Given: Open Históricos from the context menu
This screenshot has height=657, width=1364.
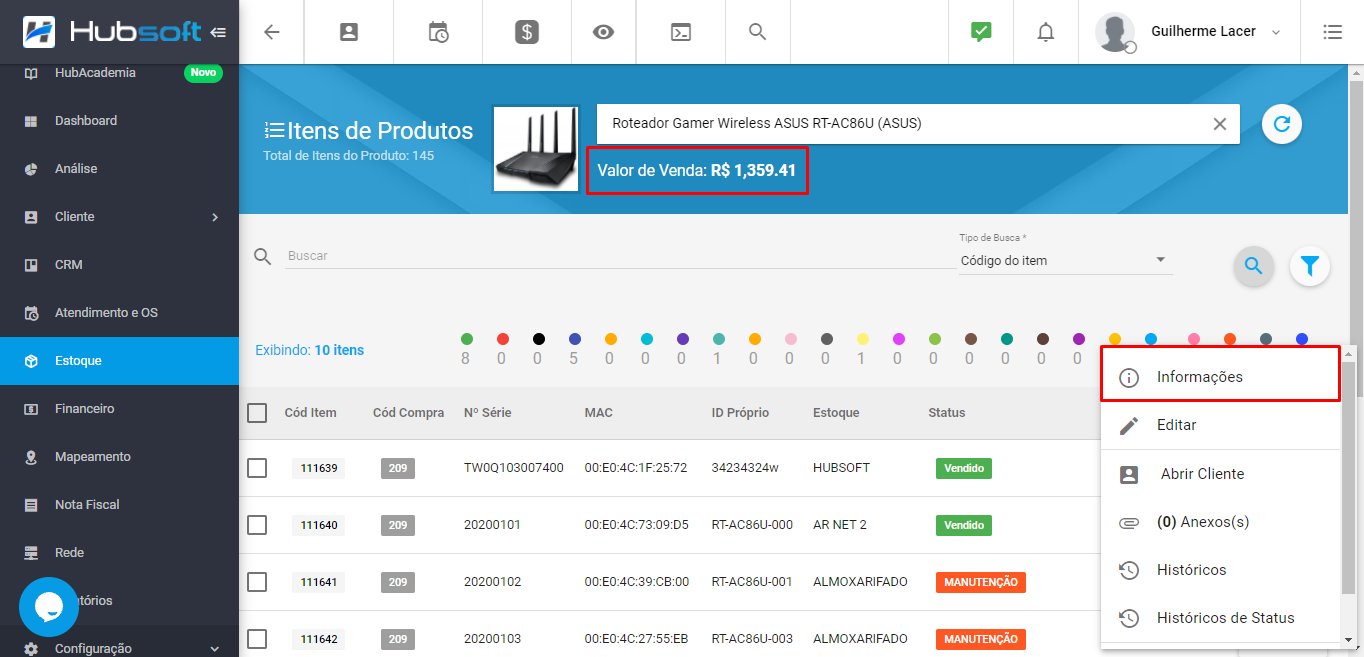Looking at the screenshot, I should pyautogui.click(x=1220, y=570).
